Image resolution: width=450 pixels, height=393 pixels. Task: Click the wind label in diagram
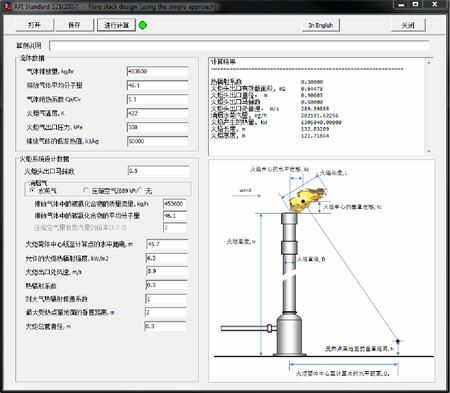pos(245,190)
